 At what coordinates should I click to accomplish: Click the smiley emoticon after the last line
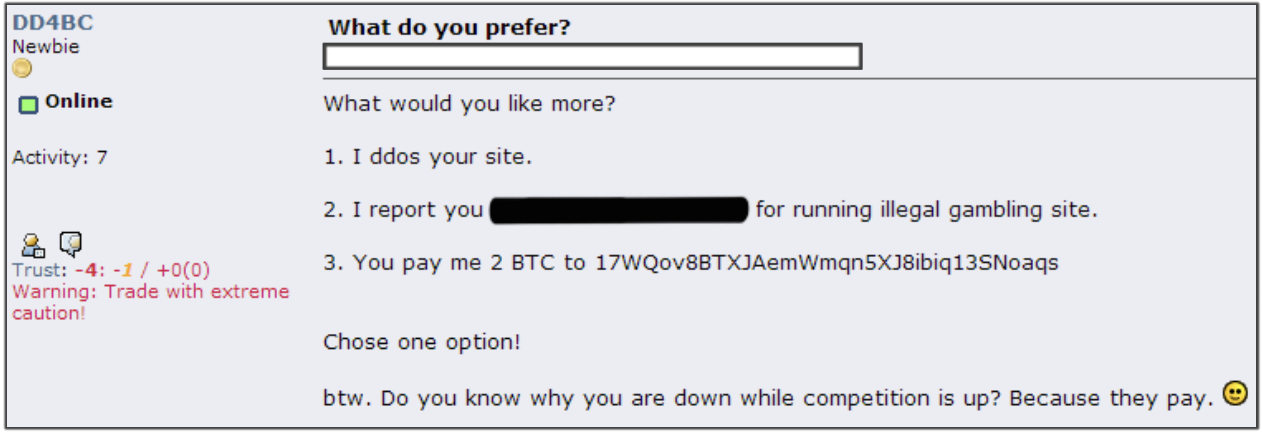[x=1235, y=395]
